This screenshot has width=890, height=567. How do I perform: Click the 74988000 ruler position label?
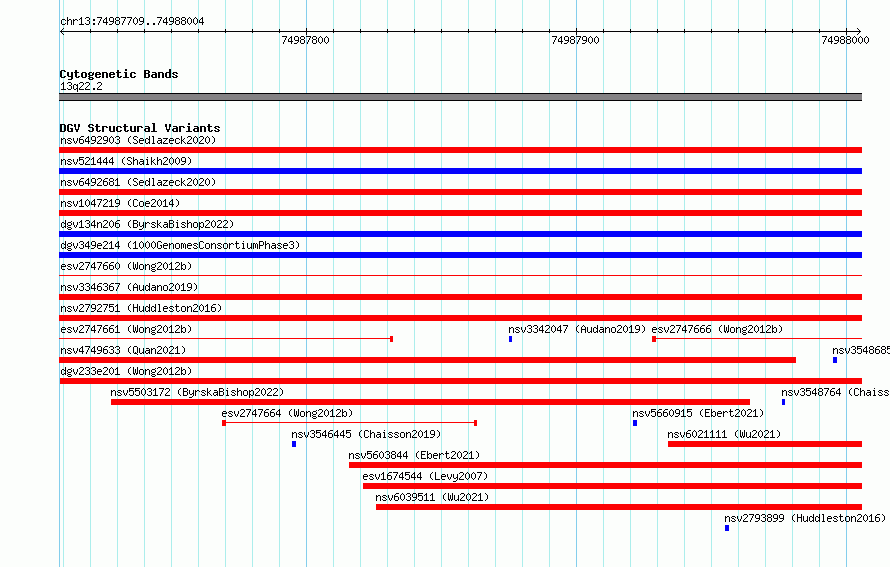tap(845, 40)
